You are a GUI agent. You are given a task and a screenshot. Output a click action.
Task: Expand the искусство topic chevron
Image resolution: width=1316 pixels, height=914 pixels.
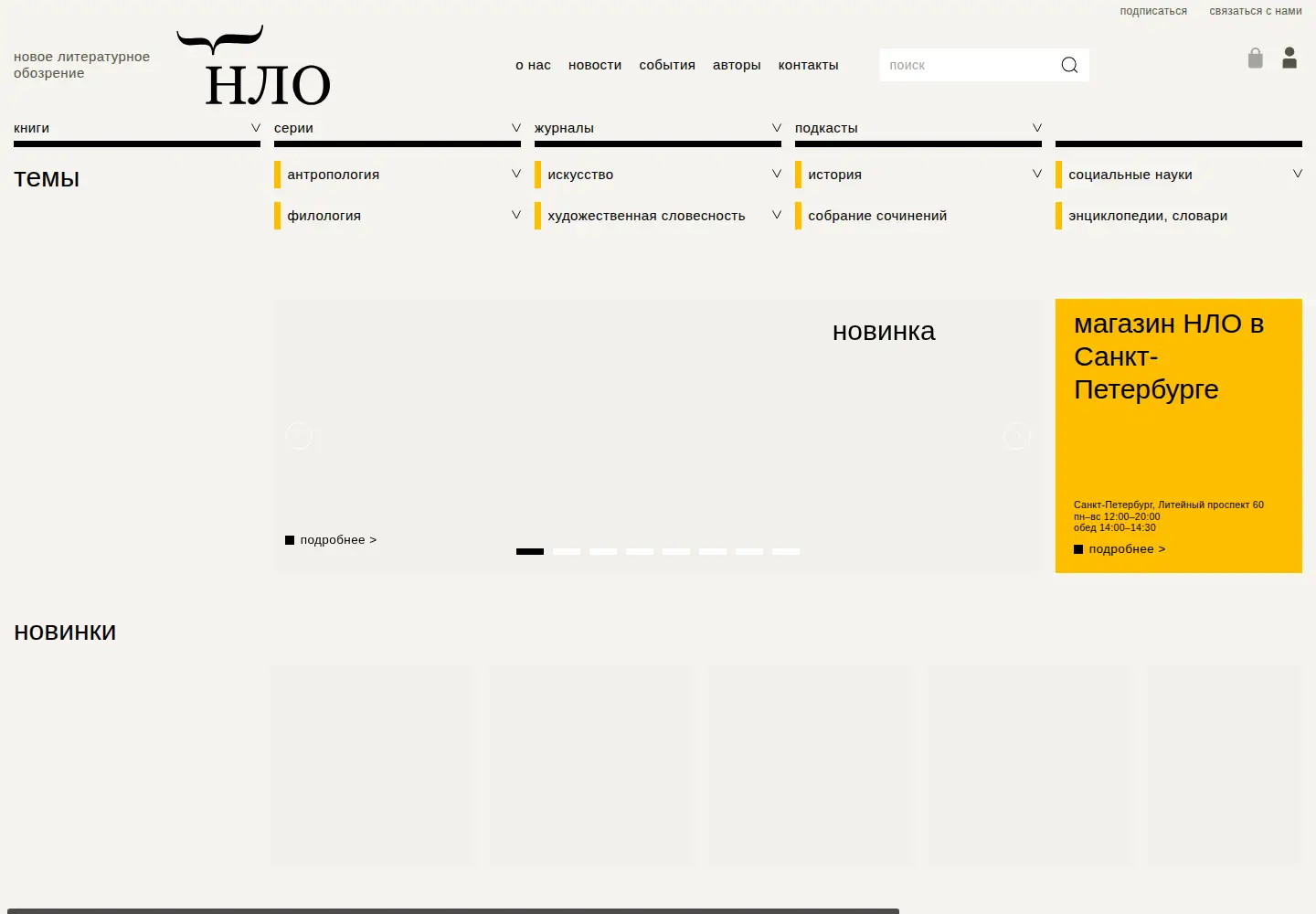[x=777, y=174]
